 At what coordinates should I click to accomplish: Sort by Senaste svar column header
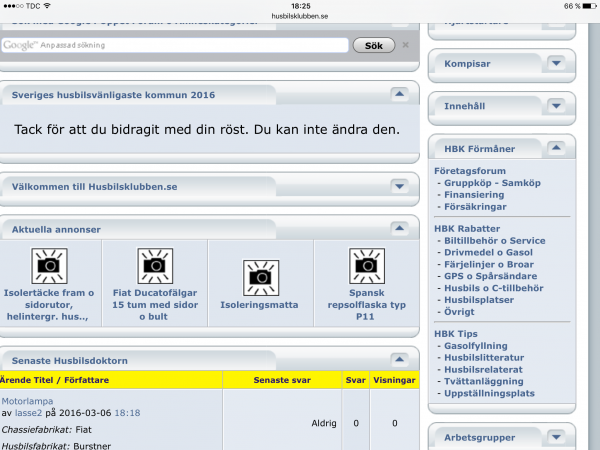tap(280, 380)
